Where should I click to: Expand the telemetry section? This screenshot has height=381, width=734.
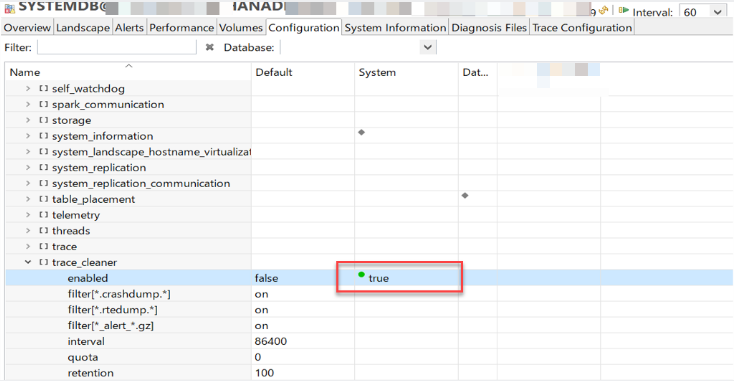28,215
